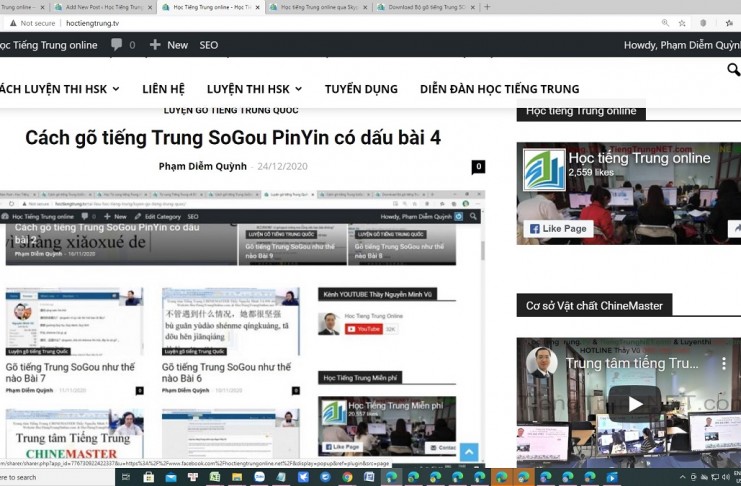Image resolution: width=741 pixels, height=486 pixels.
Task: Play the Trung tâm tiếng Trung video
Action: pos(635,403)
